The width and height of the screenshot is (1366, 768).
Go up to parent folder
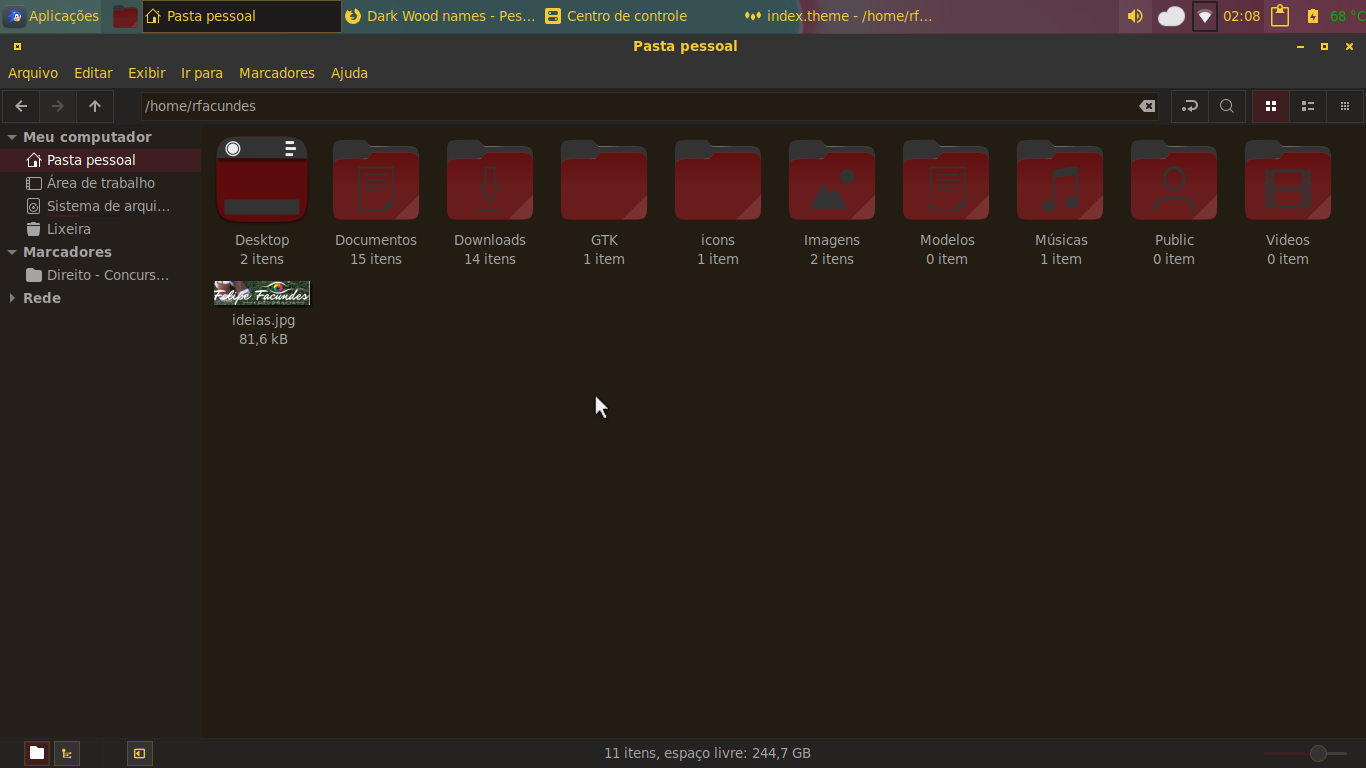(95, 106)
